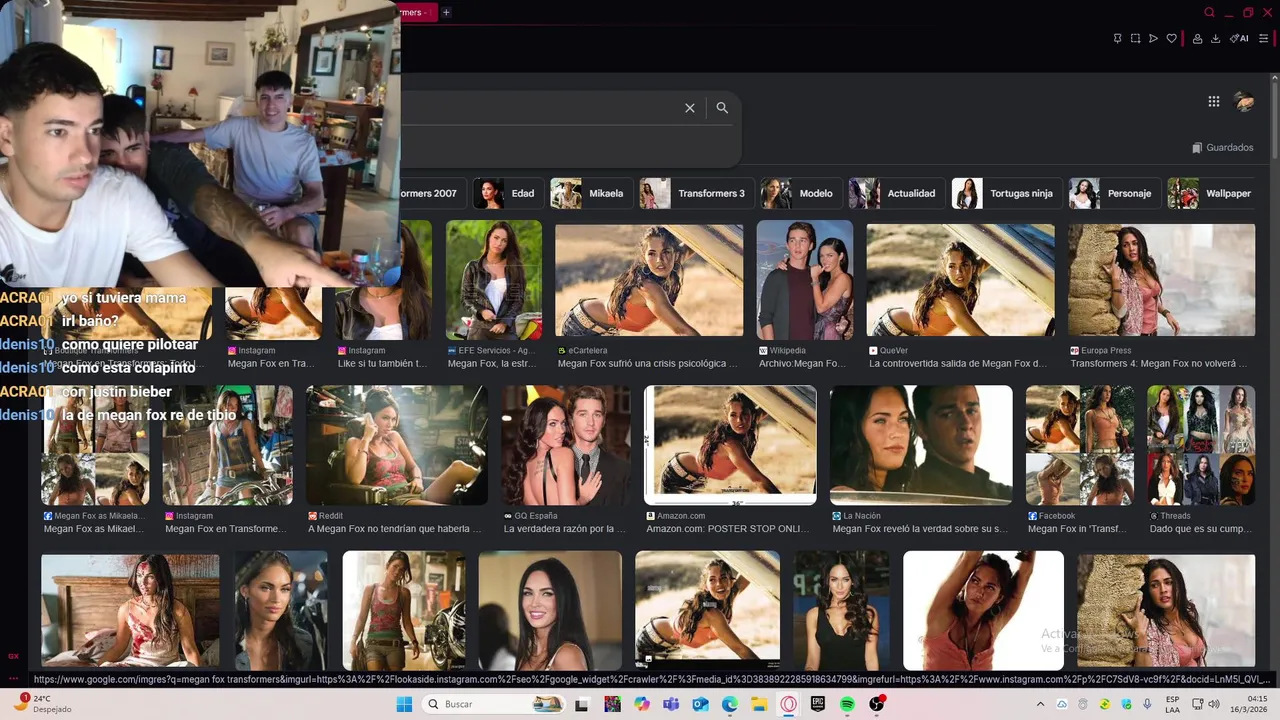The image size is (1280, 720).
Task: Open Microsoft Teams from taskbar
Action: (671, 704)
